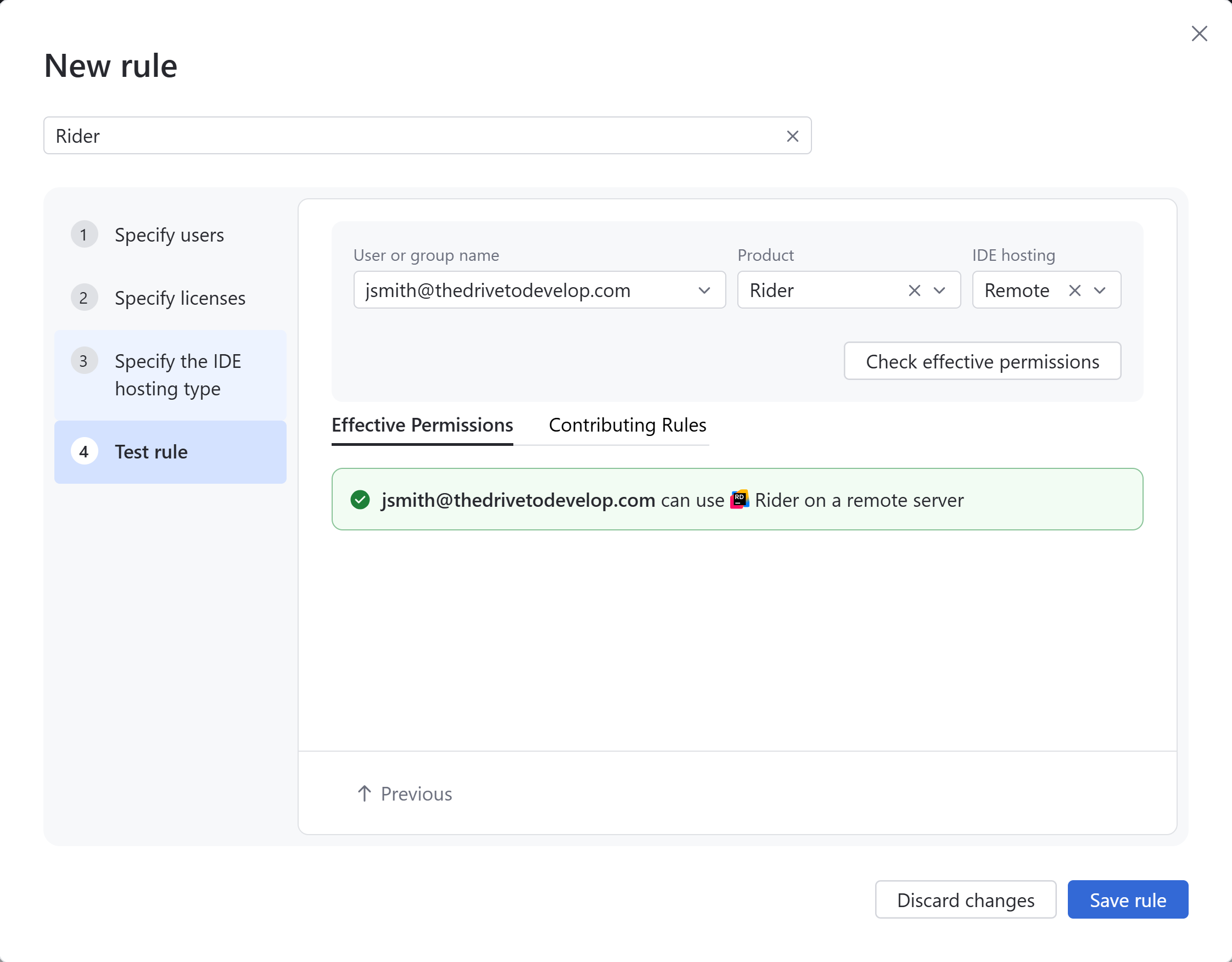The height and width of the screenshot is (962, 1232).
Task: Expand the Product dropdown chevron
Action: 939,290
